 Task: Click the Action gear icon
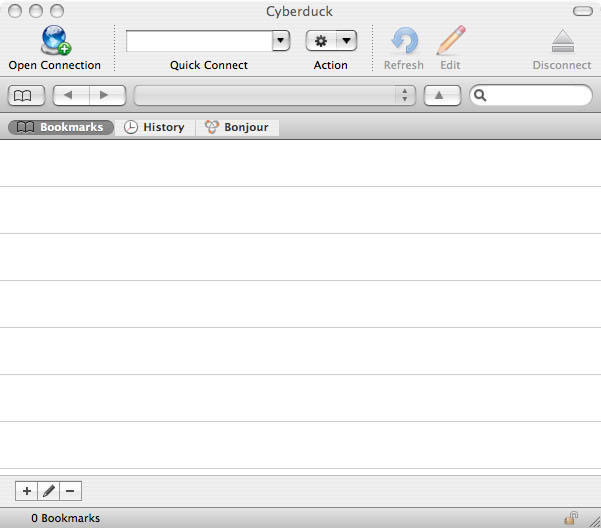321,41
